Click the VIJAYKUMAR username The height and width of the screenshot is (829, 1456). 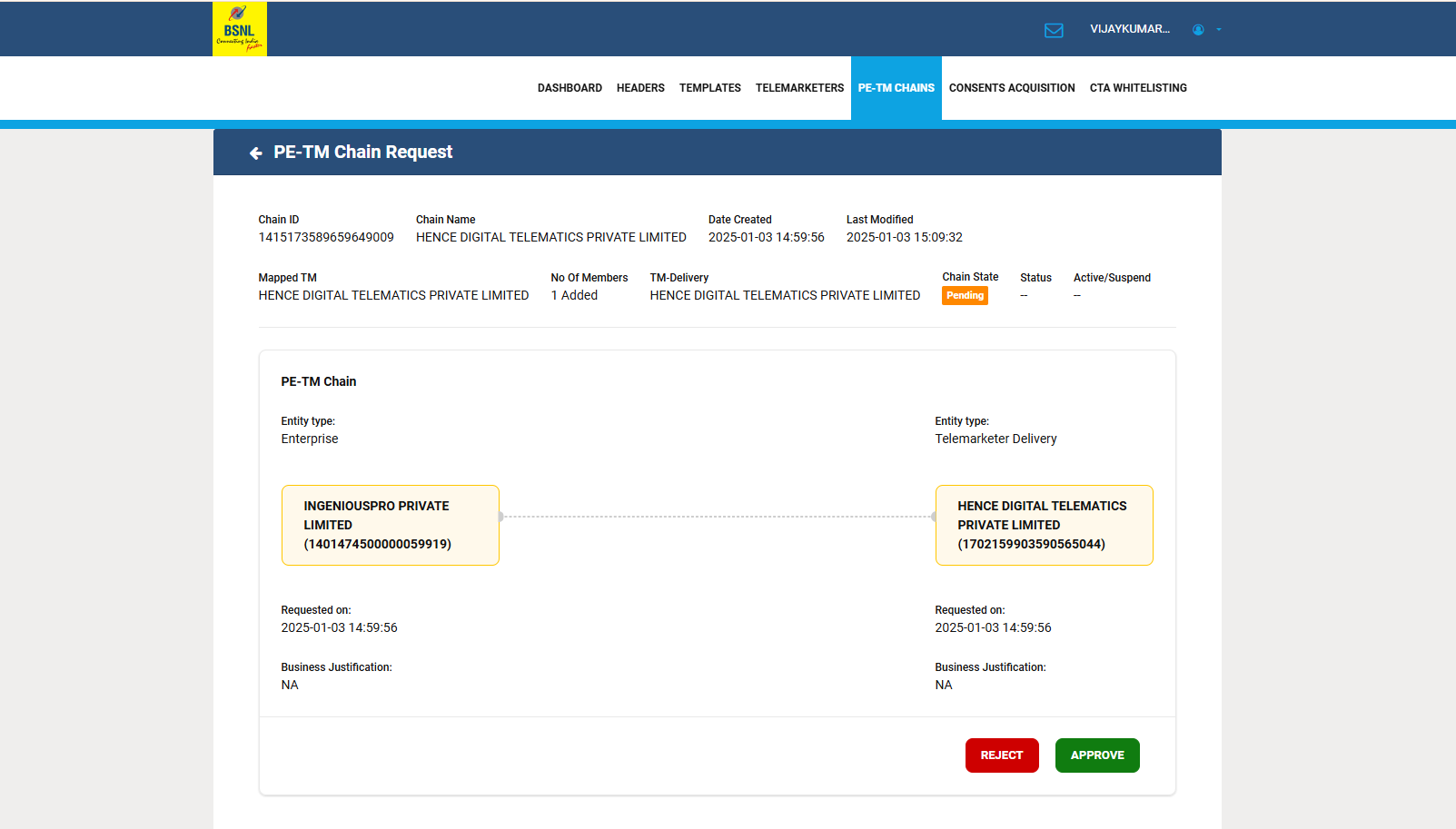pyautogui.click(x=1130, y=29)
